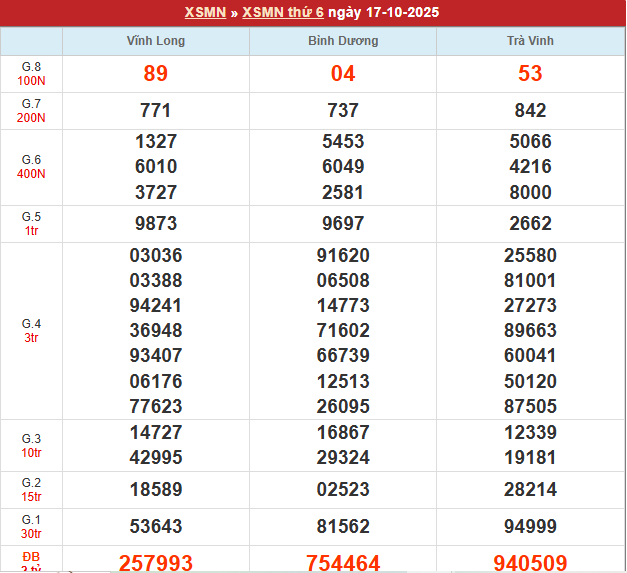Click Bình Dương G.5 result 9697
Viewport: 627px width, 573px height.
[x=343, y=224]
